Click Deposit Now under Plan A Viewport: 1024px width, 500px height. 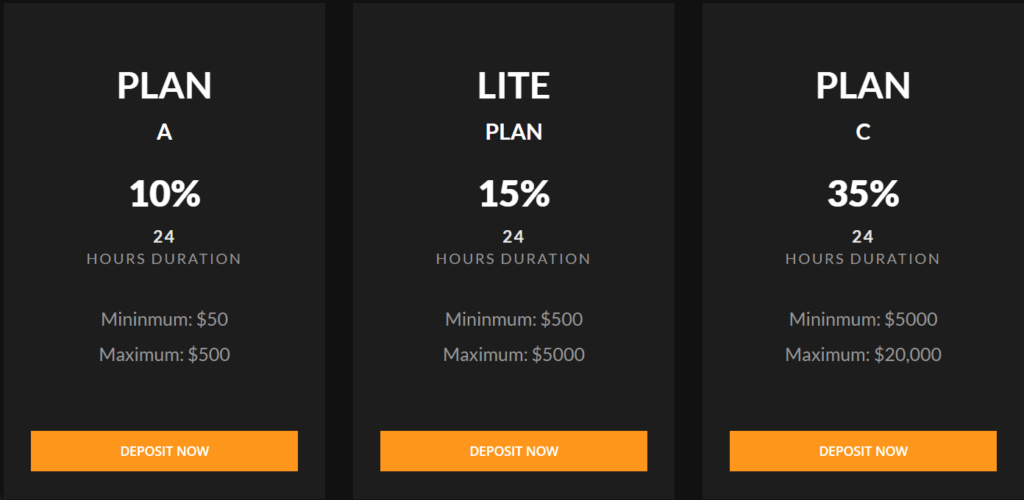pos(164,451)
